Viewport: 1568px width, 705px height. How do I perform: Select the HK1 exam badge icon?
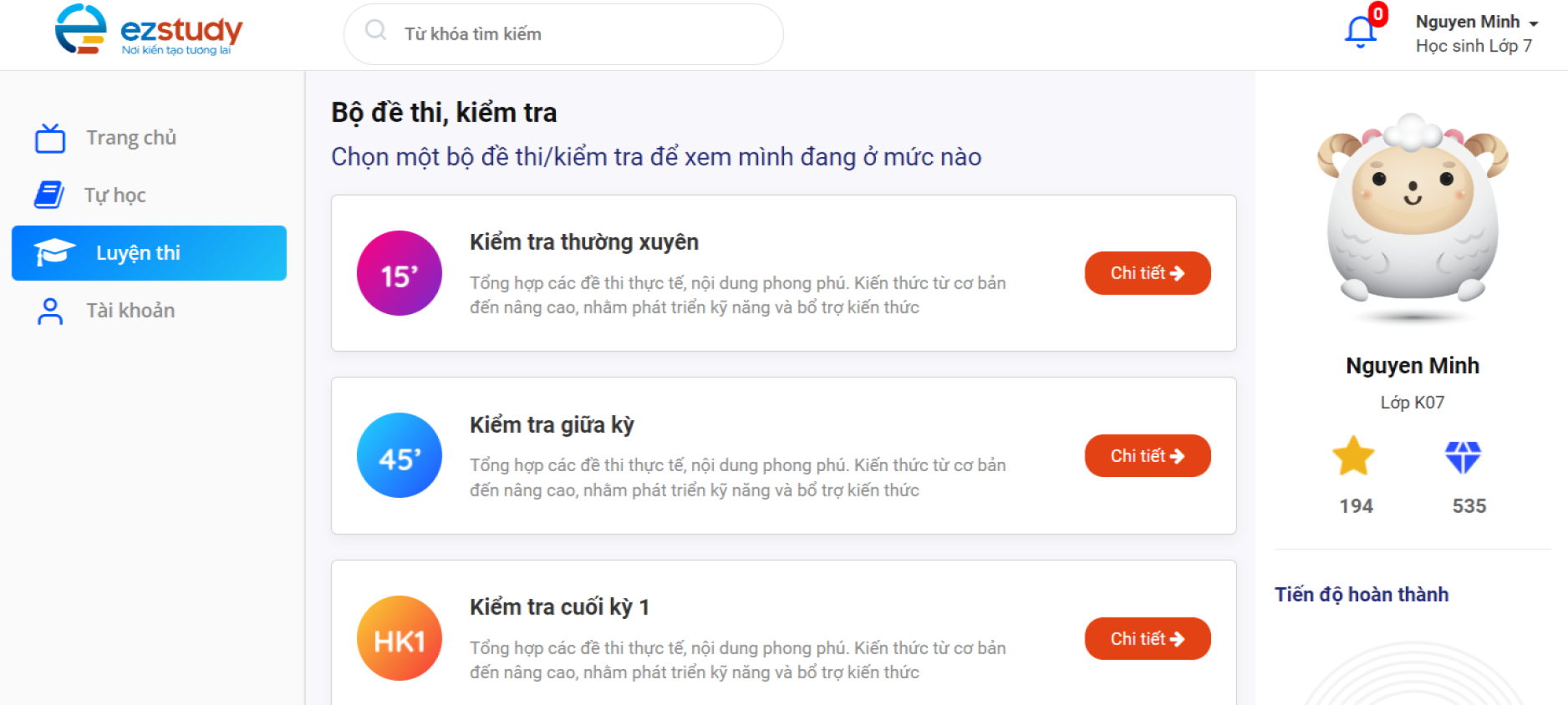point(399,637)
